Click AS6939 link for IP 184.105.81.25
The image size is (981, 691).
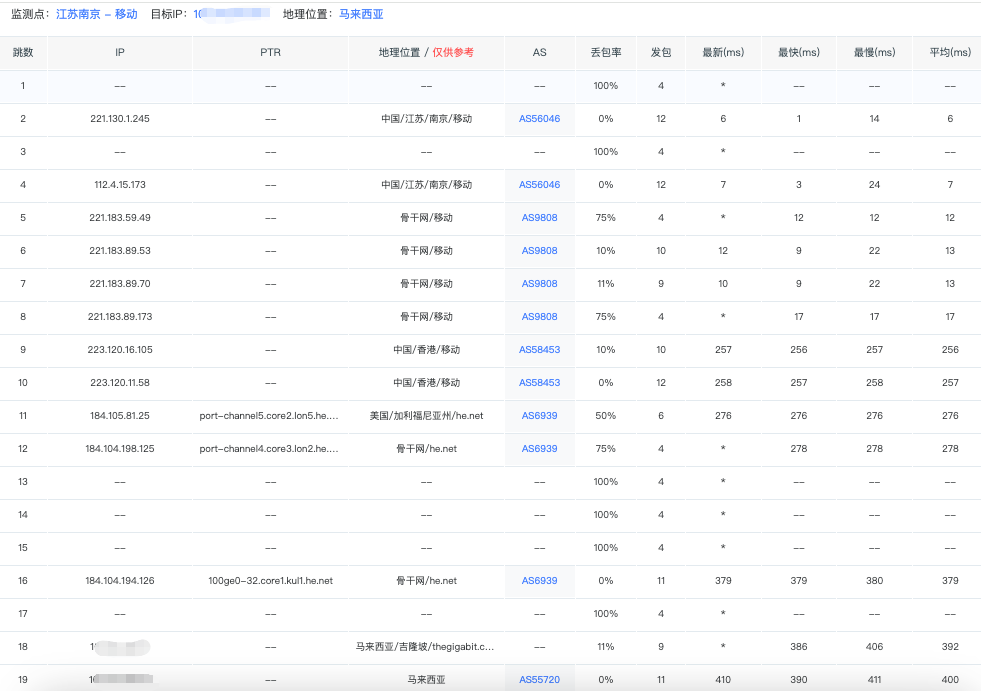point(539,416)
